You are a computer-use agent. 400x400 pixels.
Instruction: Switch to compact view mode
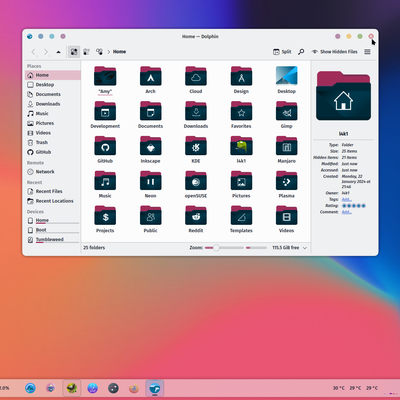86,52
